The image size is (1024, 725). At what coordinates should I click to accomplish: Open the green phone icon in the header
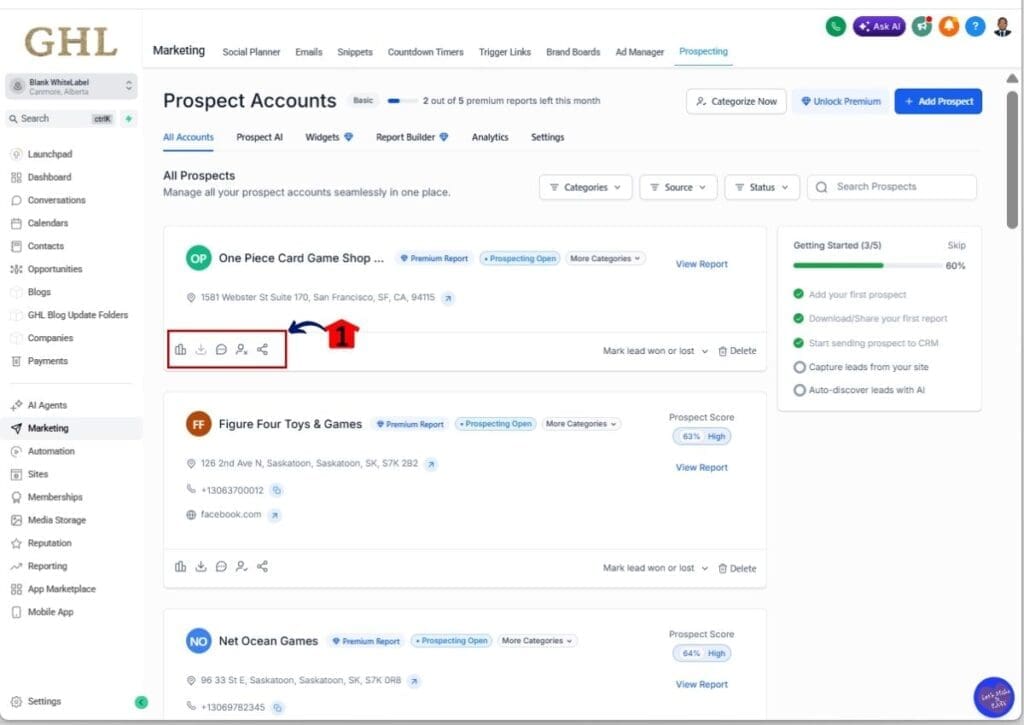pyautogui.click(x=836, y=26)
